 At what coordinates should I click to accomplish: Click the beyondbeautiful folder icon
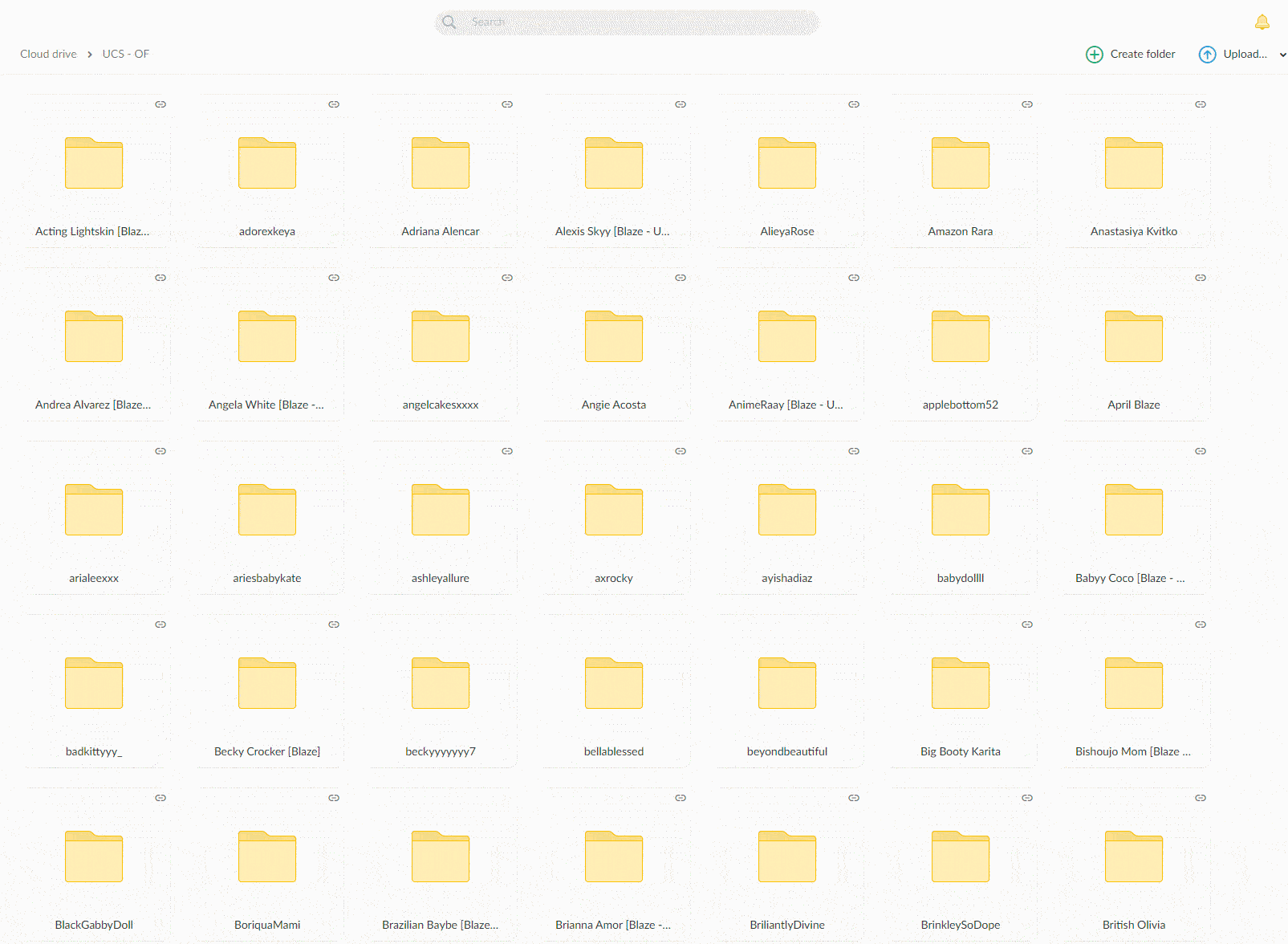coord(787,683)
